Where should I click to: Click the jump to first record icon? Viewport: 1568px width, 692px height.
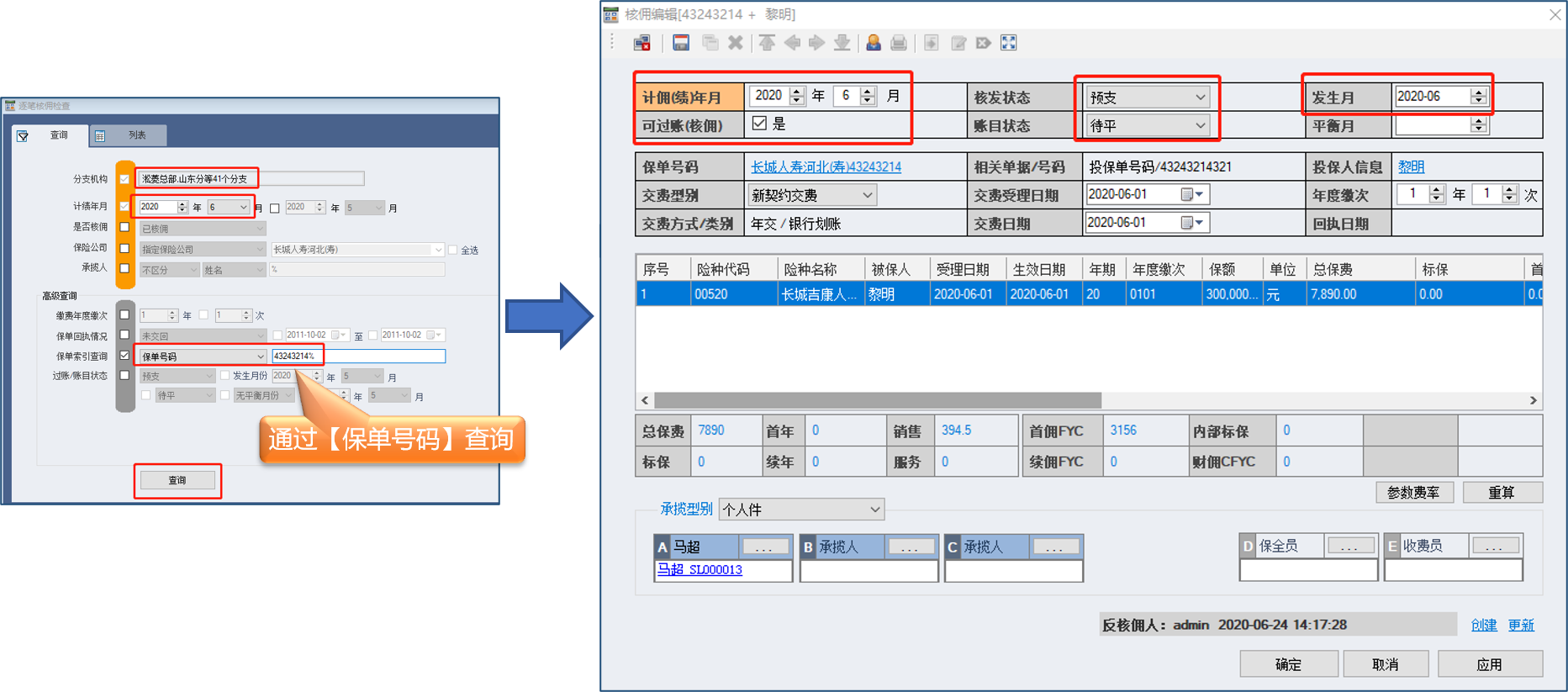767,43
